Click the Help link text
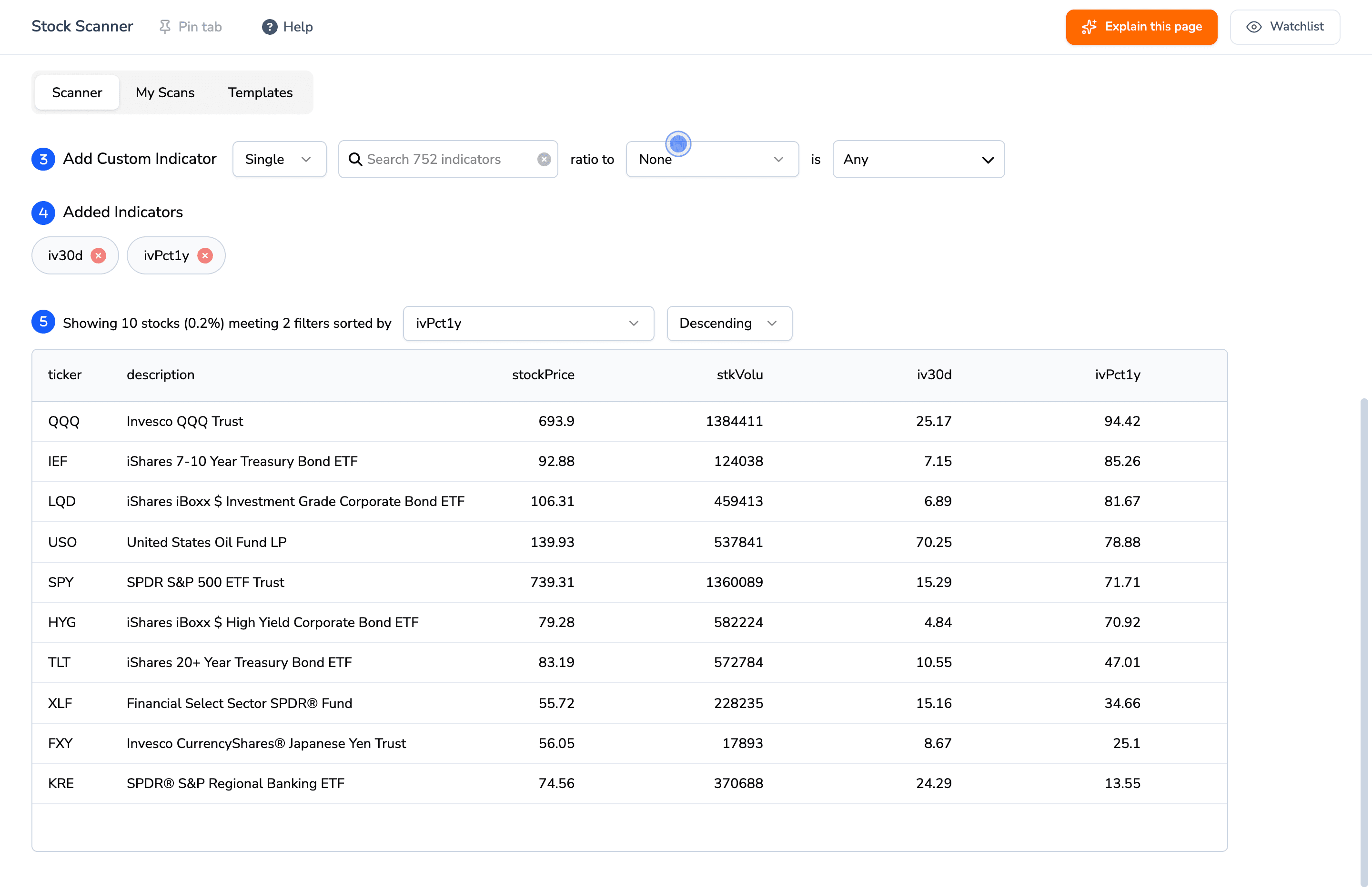This screenshot has width=1372, height=891. (298, 27)
